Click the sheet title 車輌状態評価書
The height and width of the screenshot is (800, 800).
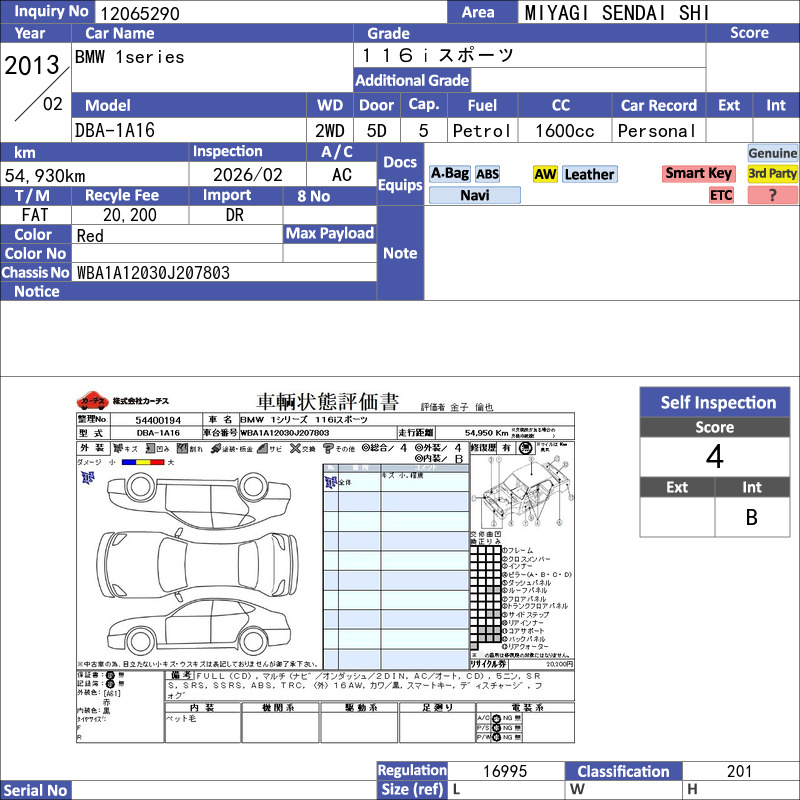(328, 402)
